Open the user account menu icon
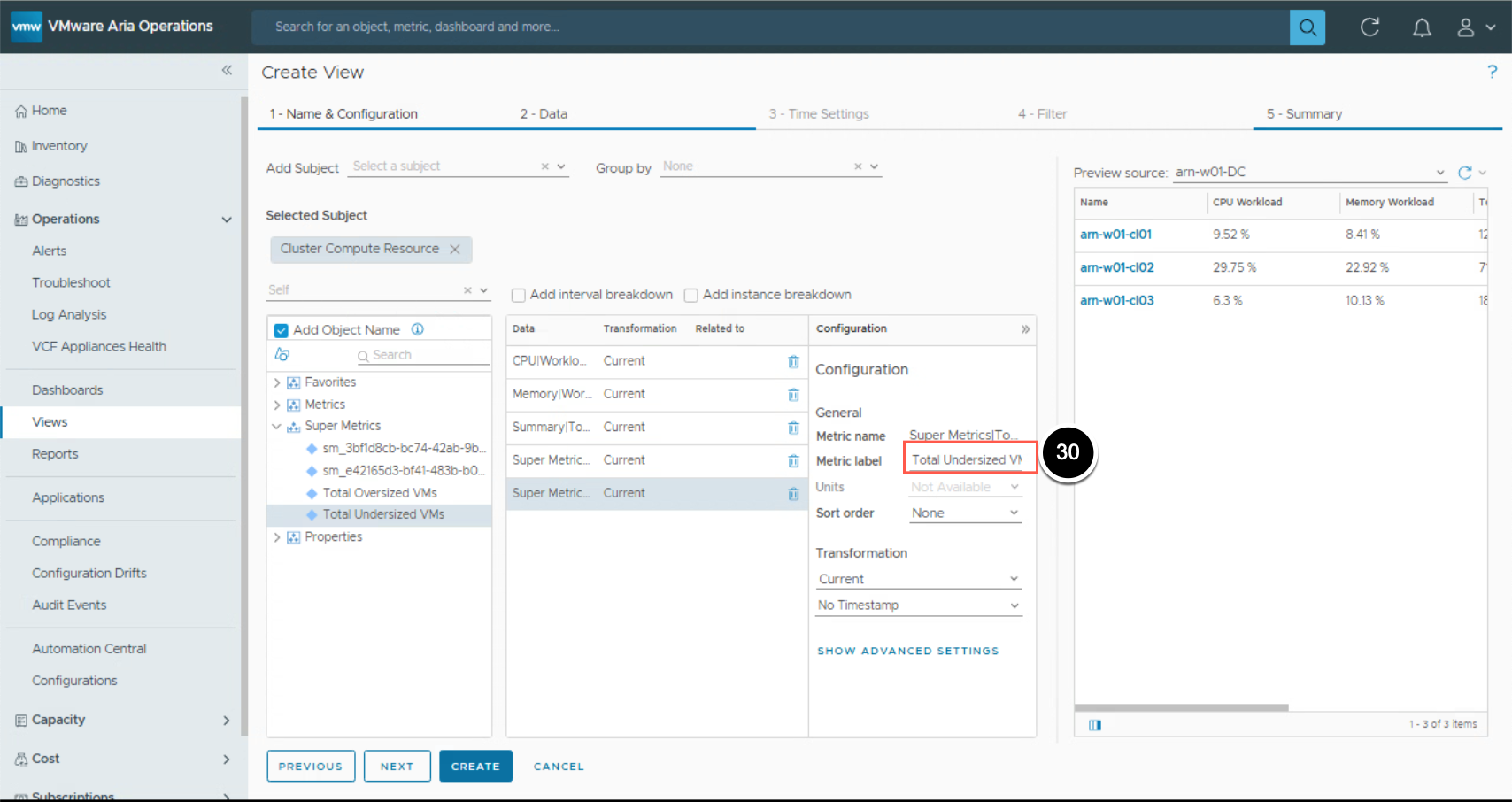Screen dimensions: 1512x802 [1466, 27]
